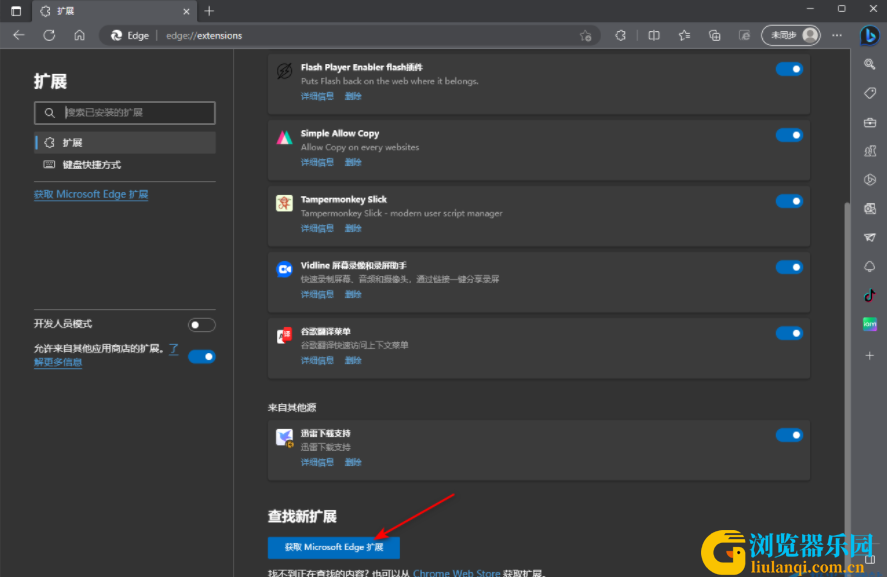
Task: Disable the 谷歌翻译菜单 extension toggle
Action: (789, 333)
